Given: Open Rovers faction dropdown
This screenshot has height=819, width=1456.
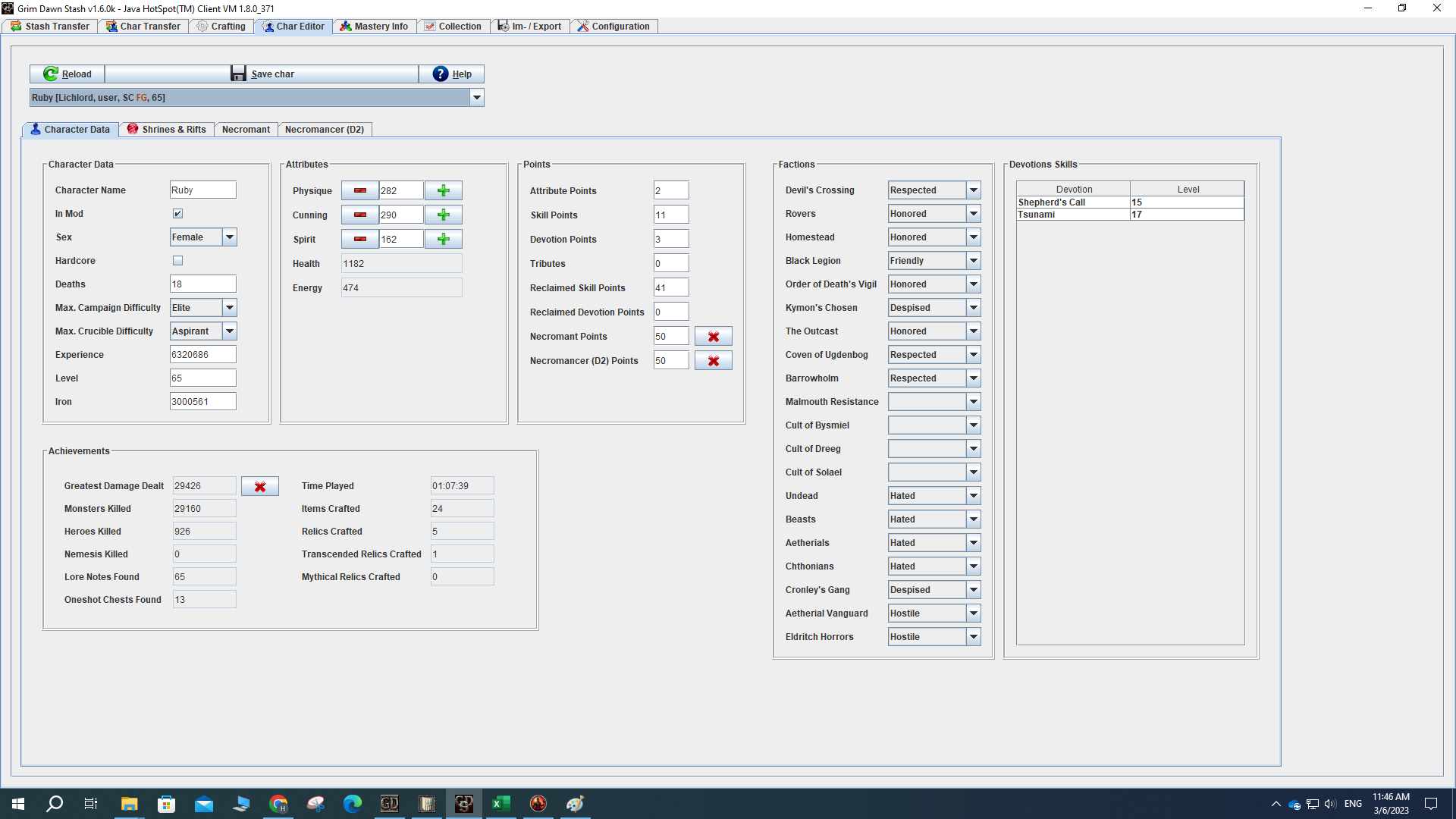Looking at the screenshot, I should point(974,214).
